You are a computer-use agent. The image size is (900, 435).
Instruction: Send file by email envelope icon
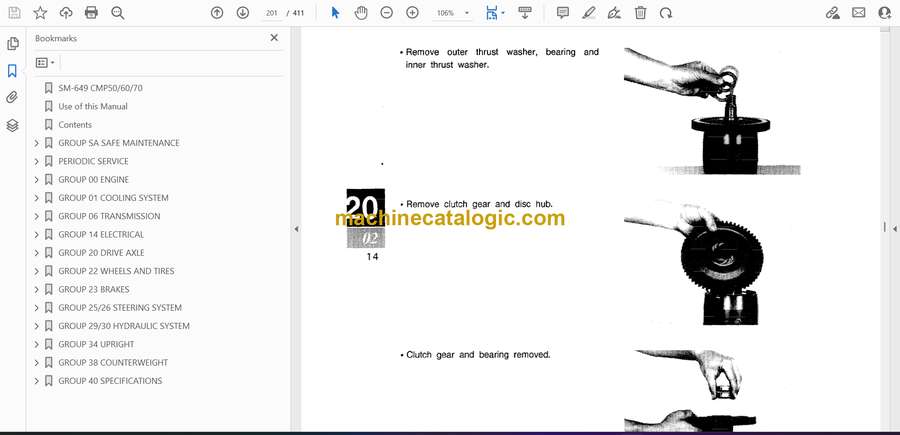859,13
